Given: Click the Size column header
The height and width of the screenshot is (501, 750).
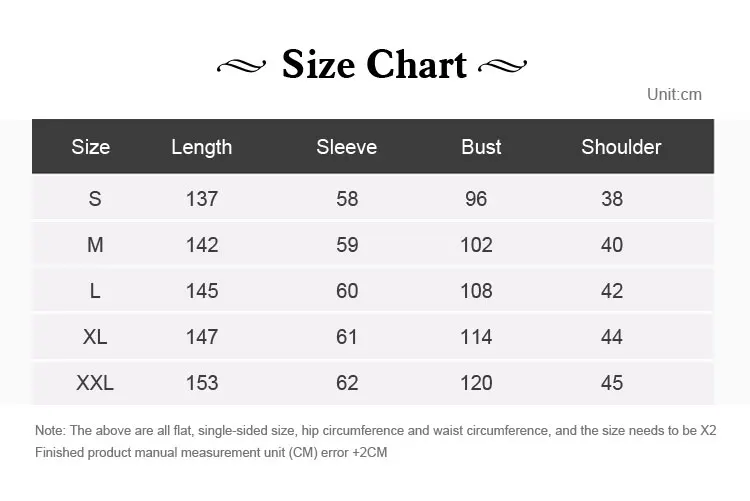Looking at the screenshot, I should [91, 147].
